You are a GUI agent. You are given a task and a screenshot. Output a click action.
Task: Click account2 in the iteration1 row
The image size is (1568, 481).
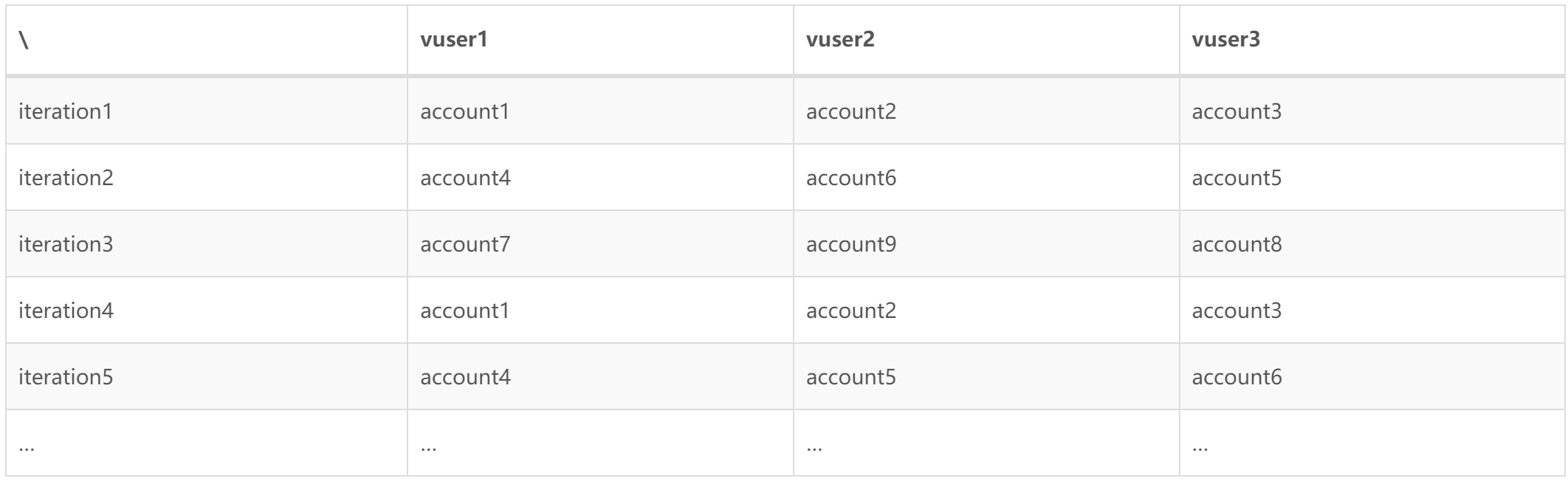click(x=851, y=111)
